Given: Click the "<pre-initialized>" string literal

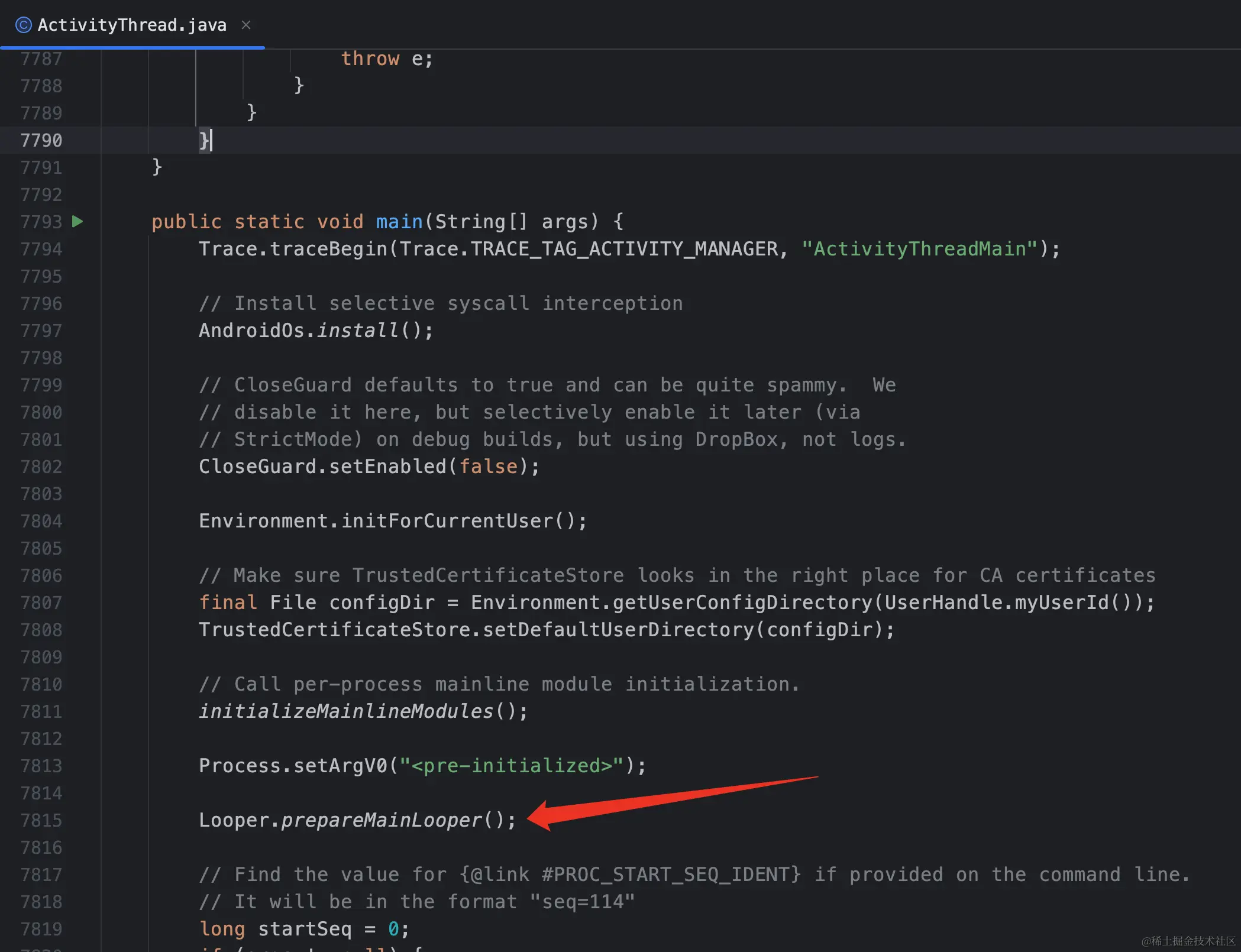Looking at the screenshot, I should click(512, 766).
